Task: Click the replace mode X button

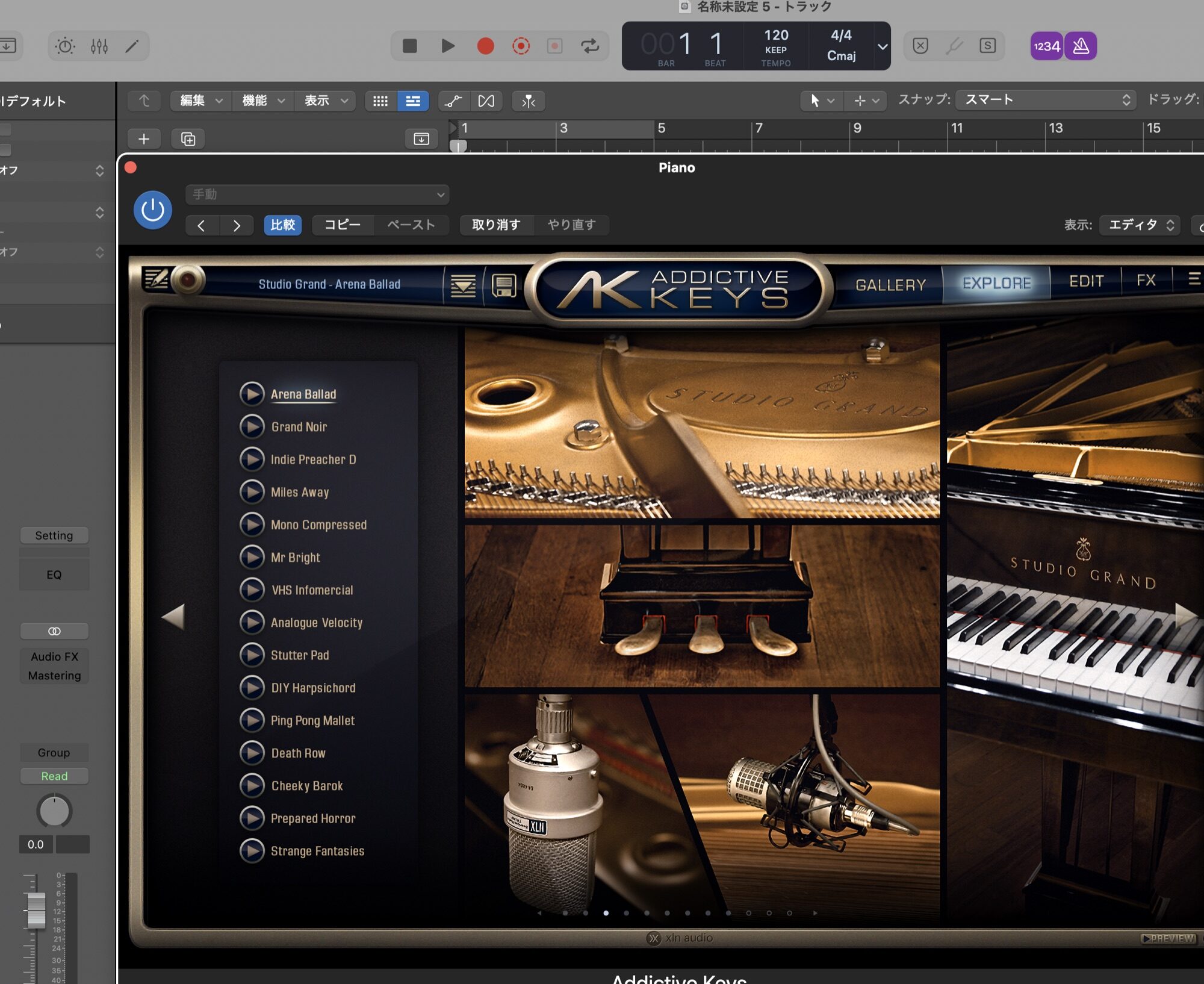Action: tap(920, 46)
